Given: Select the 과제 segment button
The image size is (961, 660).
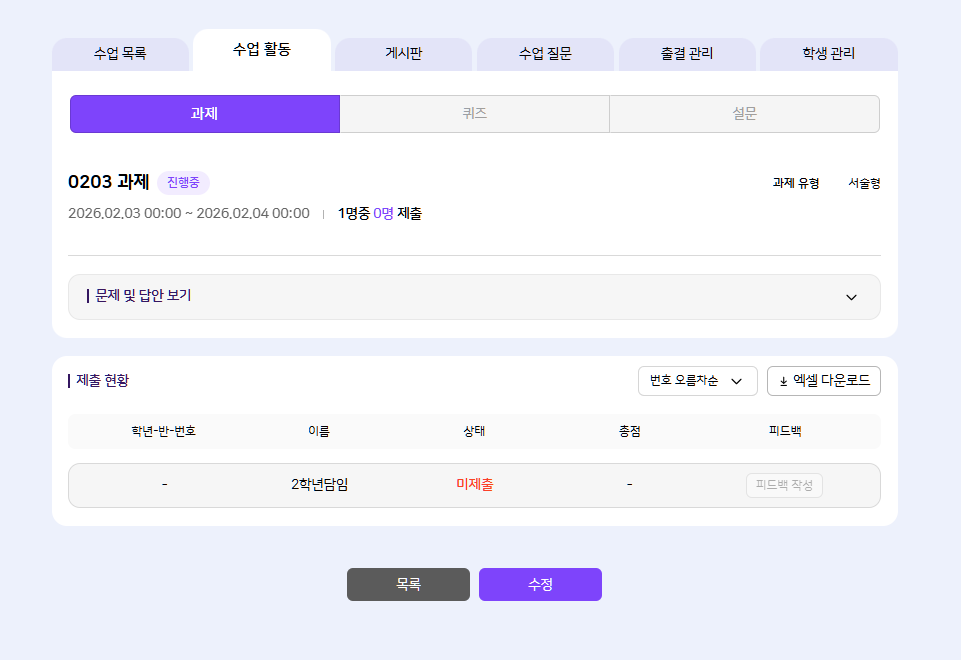Looking at the screenshot, I should tap(205, 114).
